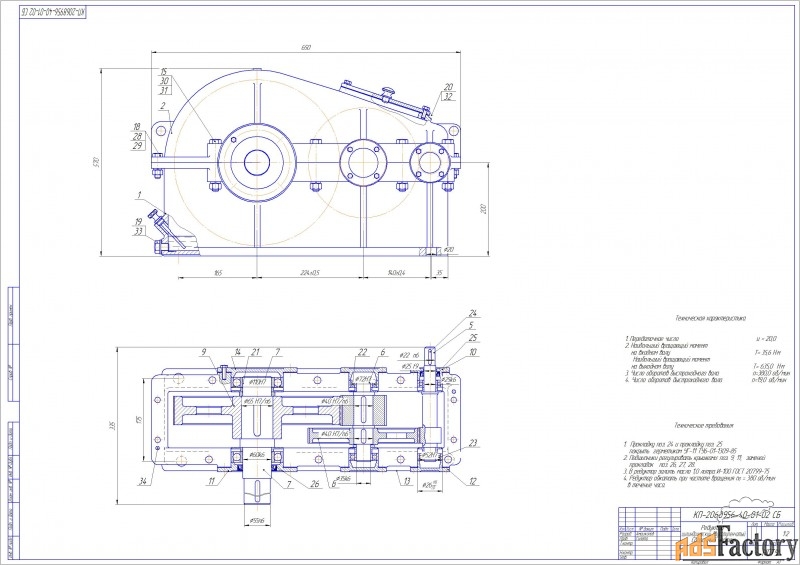Image resolution: width=800 pixels, height=565 pixels.
Task: Select part callout number 25
Action: tap(473, 338)
